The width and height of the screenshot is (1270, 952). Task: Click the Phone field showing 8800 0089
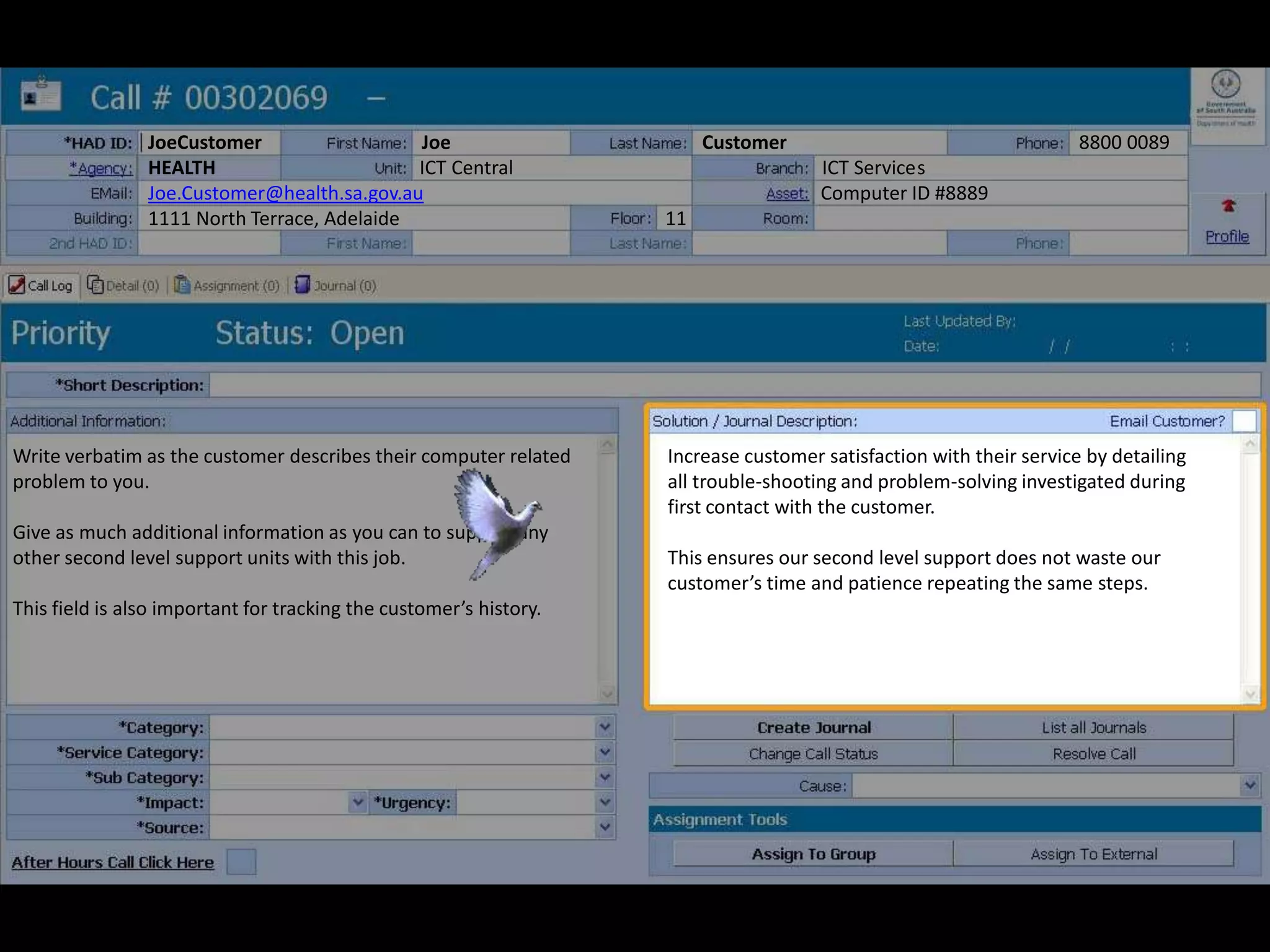tap(1128, 143)
